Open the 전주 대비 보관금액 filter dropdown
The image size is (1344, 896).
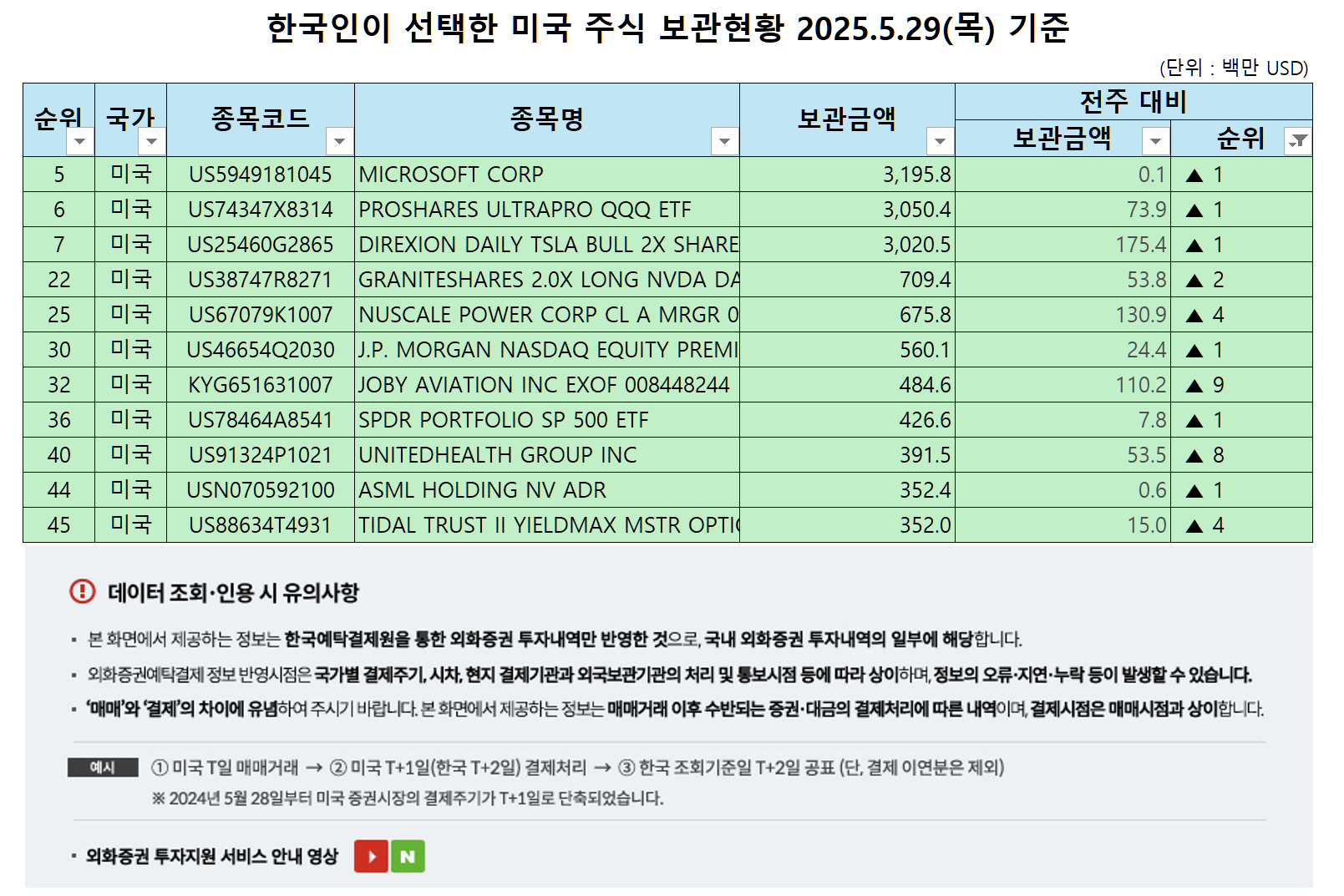pos(1157,143)
